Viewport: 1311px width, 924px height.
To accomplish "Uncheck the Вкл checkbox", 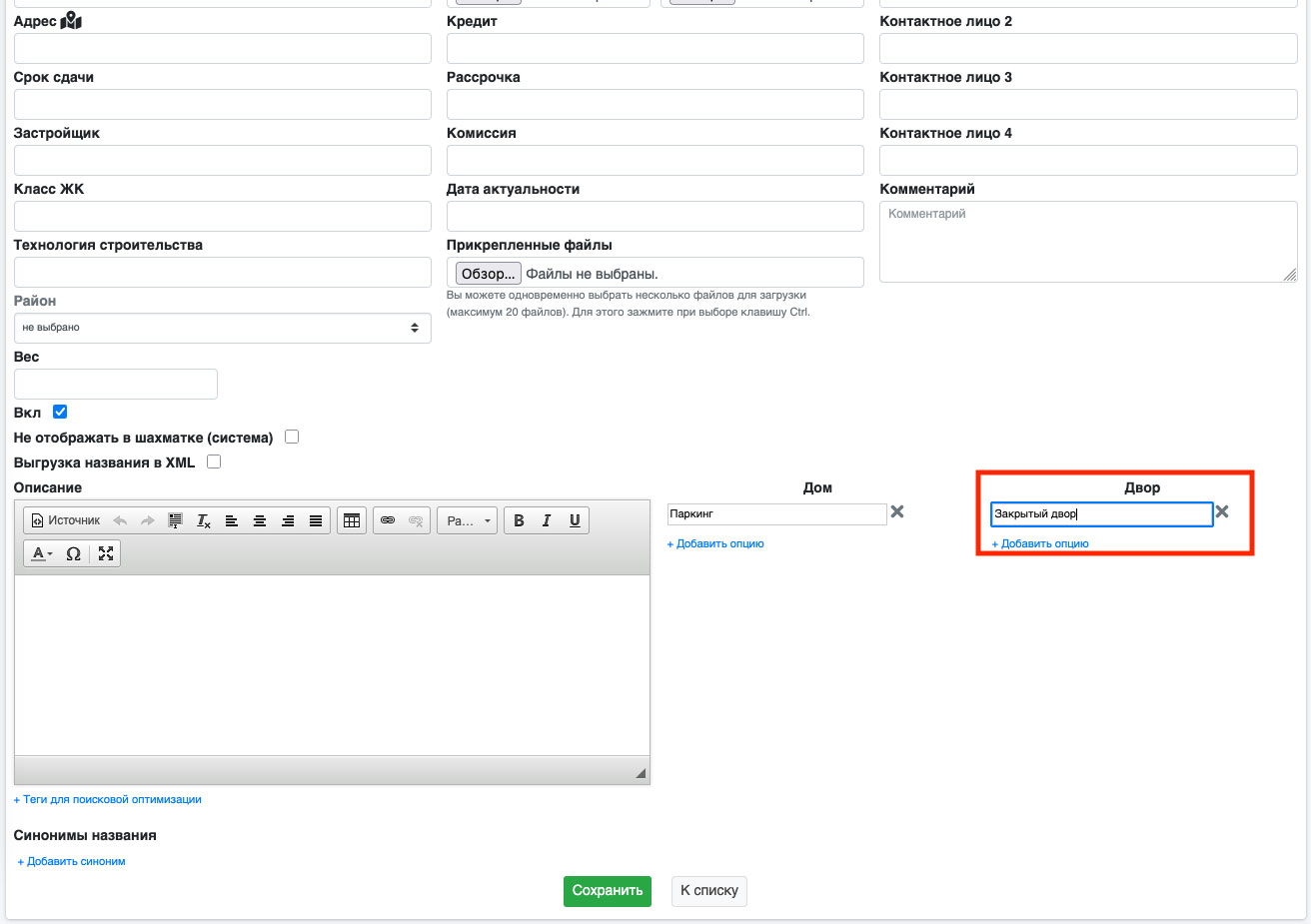I will point(60,412).
